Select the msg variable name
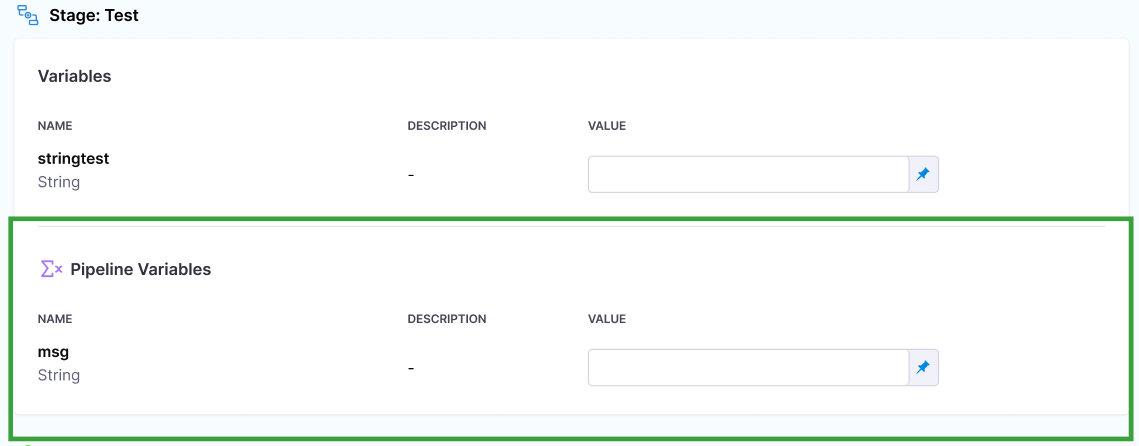Viewport: 1139px width, 446px height. pyautogui.click(x=53, y=351)
